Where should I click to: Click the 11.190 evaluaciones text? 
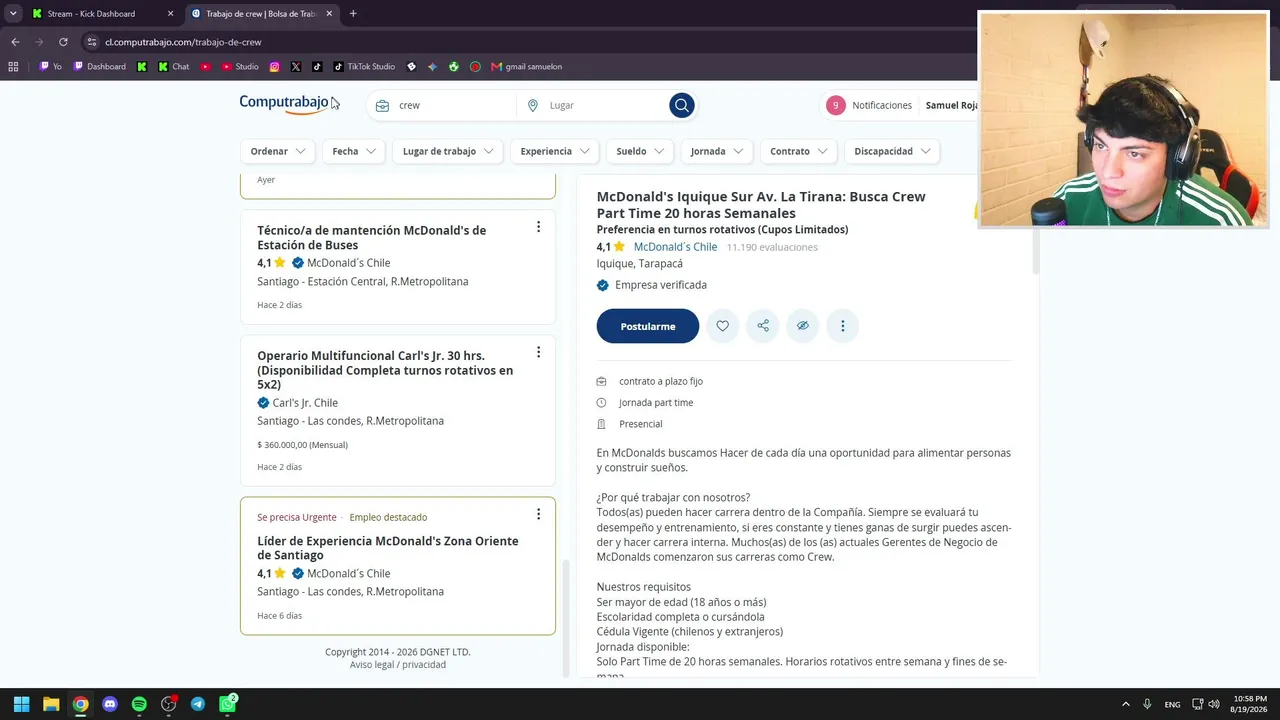[x=772, y=247]
